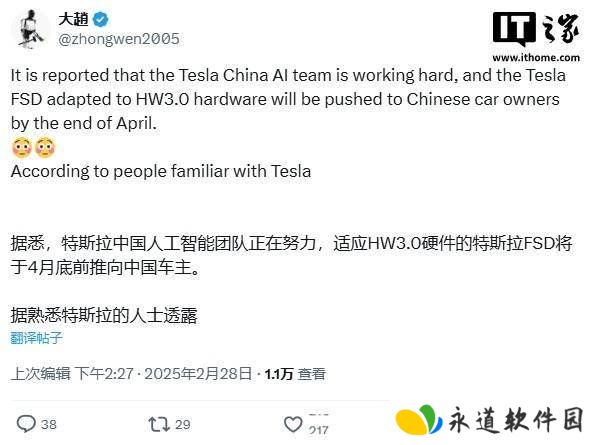
Task: Click the 下午2:27 timestamp
Action: click(x=105, y=374)
